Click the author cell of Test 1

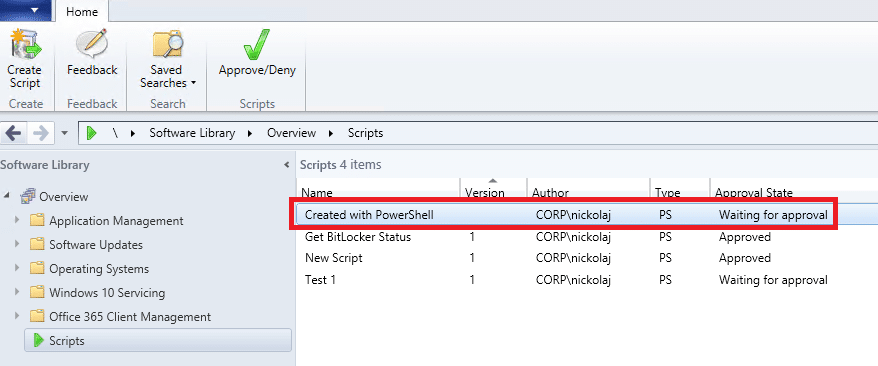coord(573,280)
